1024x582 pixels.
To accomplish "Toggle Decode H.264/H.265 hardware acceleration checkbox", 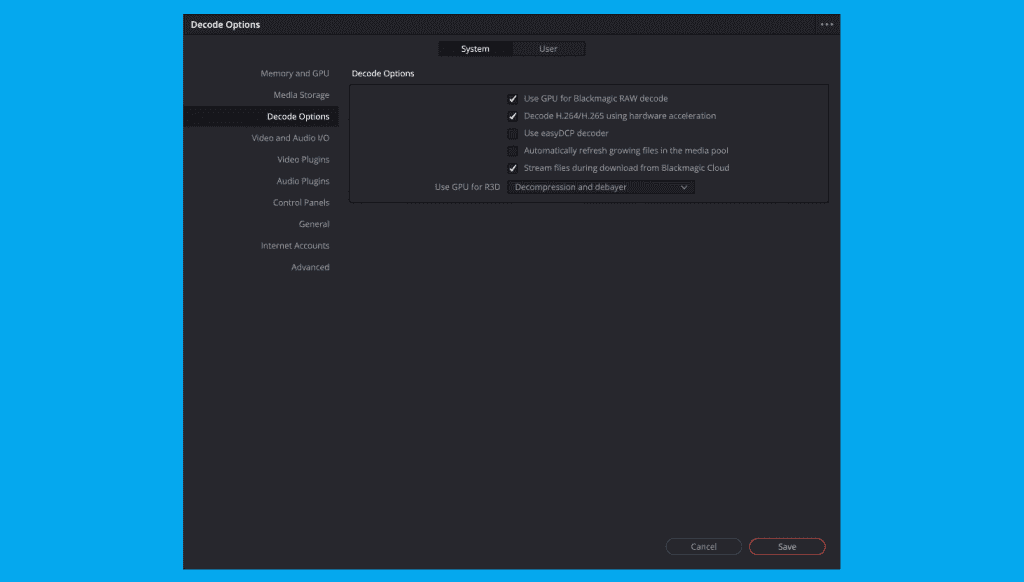I will [513, 116].
